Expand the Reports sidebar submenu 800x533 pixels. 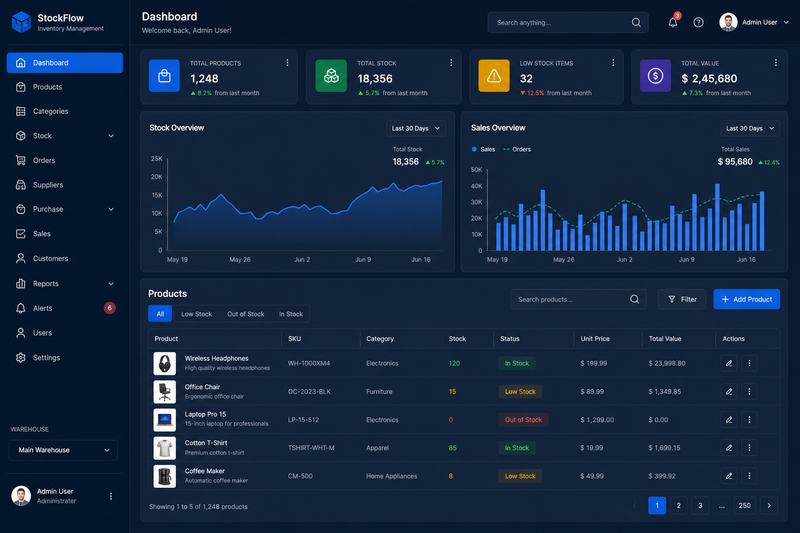click(111, 284)
